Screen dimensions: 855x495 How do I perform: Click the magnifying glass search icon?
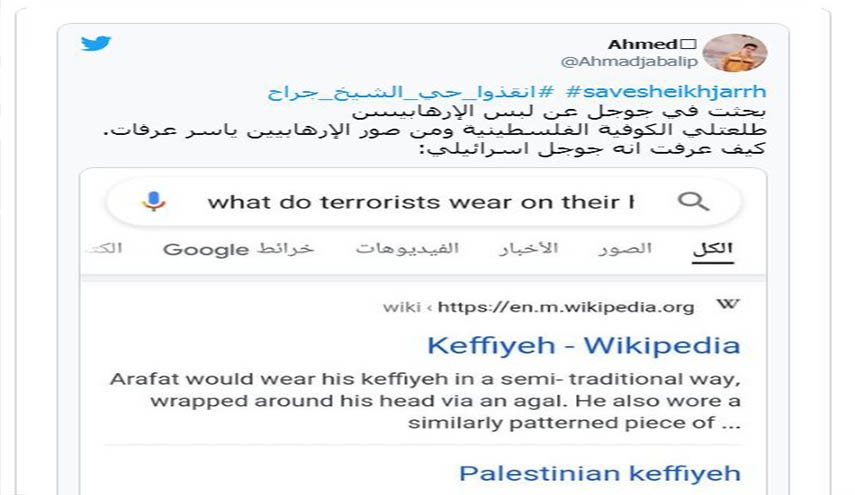[x=693, y=202]
